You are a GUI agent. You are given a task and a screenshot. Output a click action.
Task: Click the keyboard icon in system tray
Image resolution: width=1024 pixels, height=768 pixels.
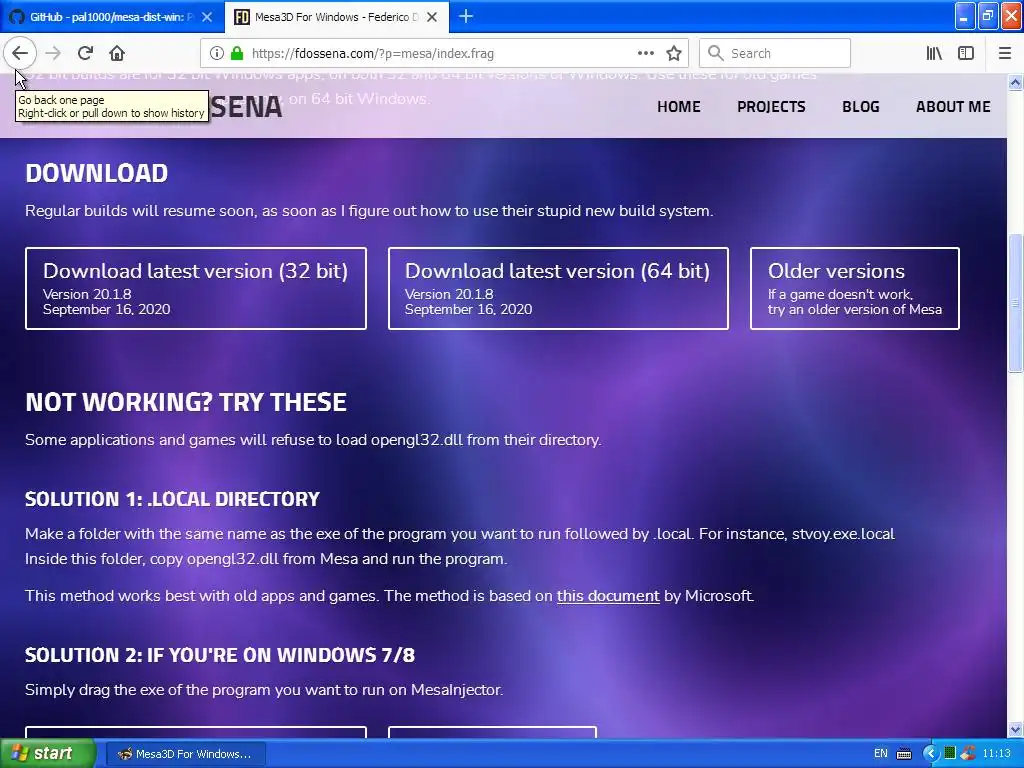tap(904, 754)
